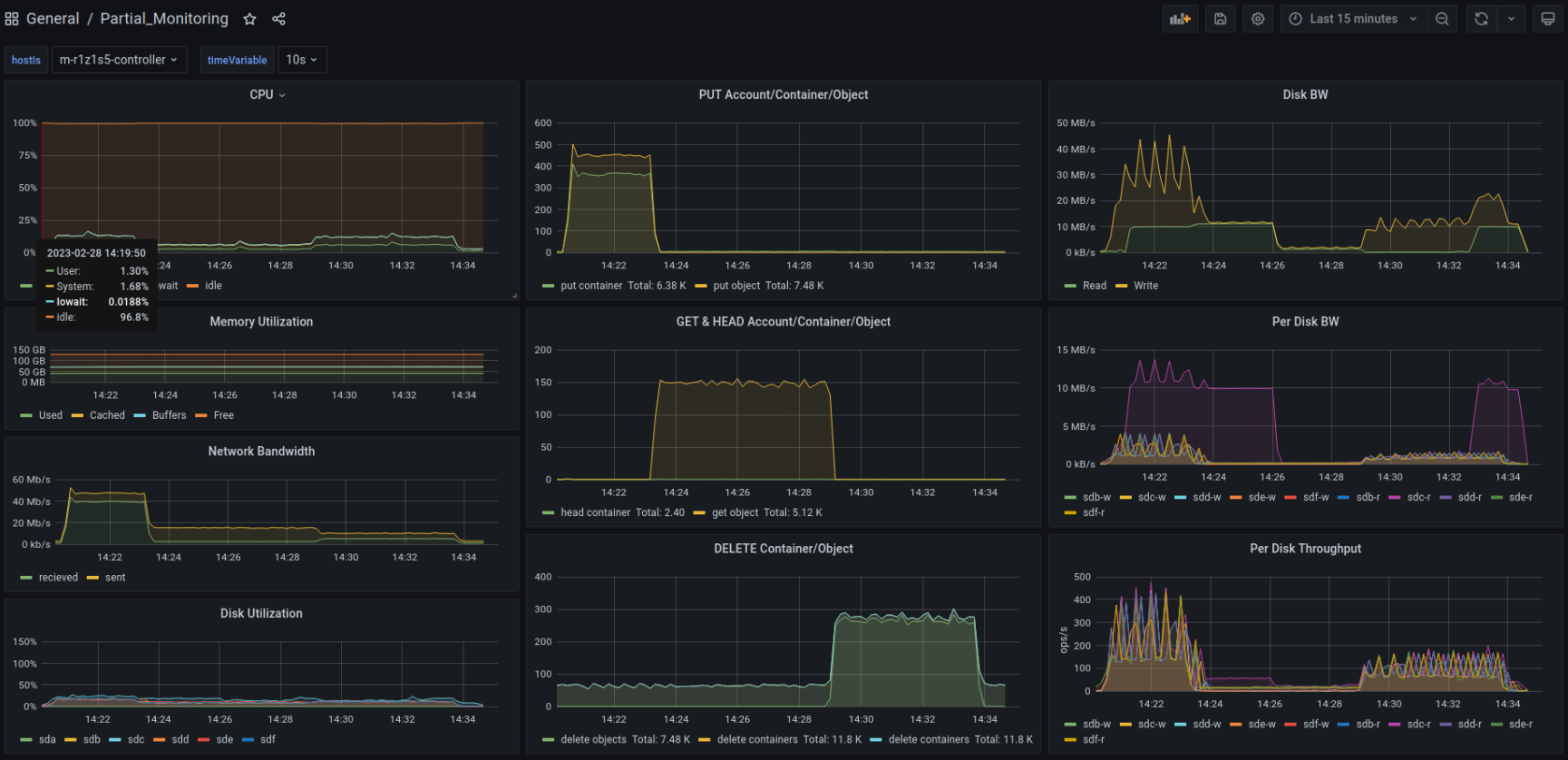This screenshot has height=760, width=1568.
Task: Toggle the sent series in Network Bandwidth legend
Action: (115, 578)
